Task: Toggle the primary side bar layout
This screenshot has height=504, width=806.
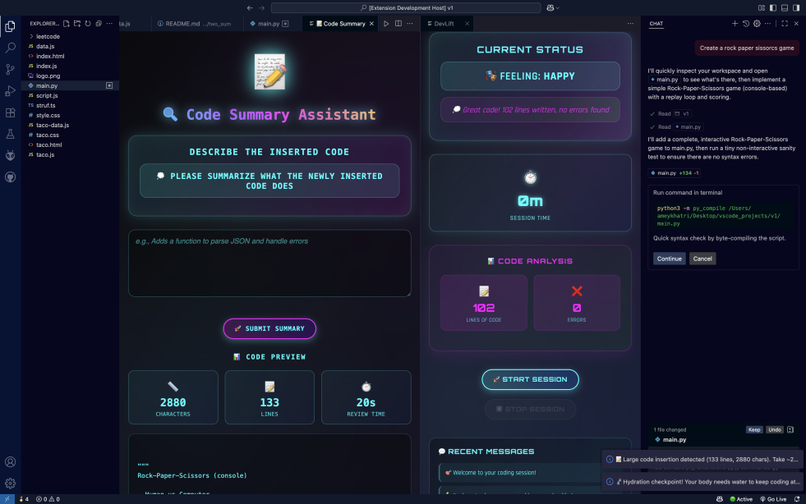Action: (773, 8)
